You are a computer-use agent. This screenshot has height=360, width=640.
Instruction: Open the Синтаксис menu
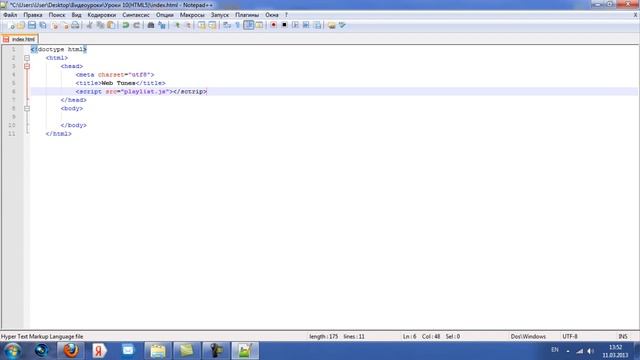pyautogui.click(x=136, y=15)
